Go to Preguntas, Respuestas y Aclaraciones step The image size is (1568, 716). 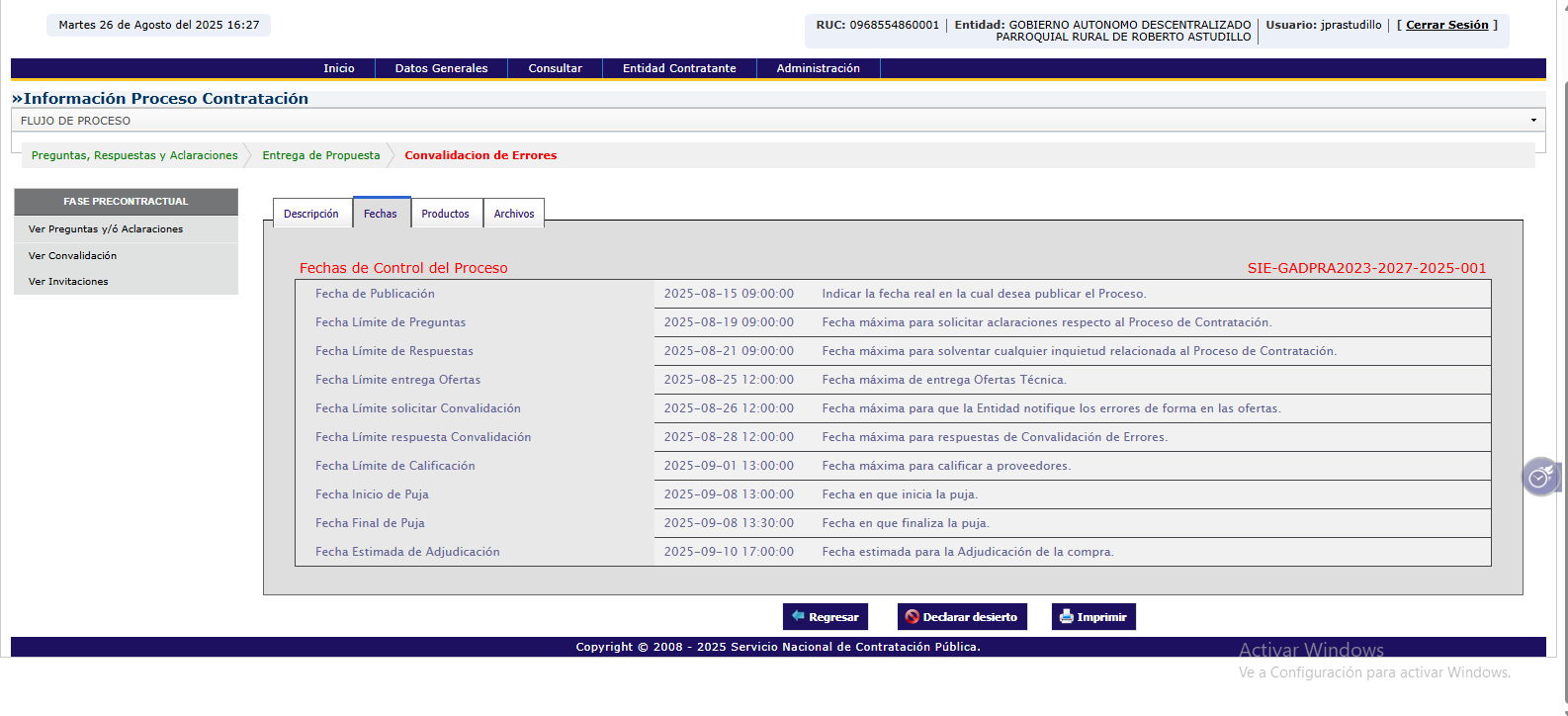(134, 155)
